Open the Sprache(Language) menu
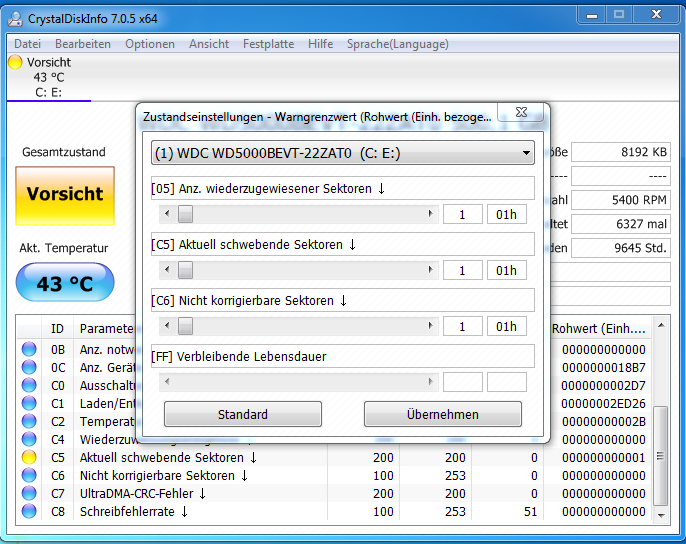The image size is (686, 544). click(398, 44)
